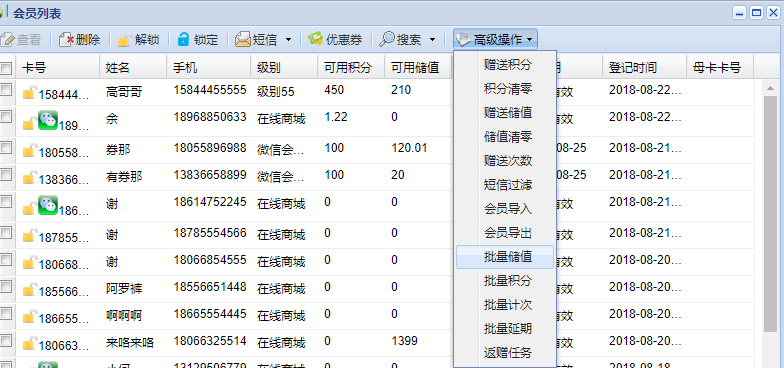Click the lock icon in 18785554566 row
The image size is (784, 368).
click(30, 235)
